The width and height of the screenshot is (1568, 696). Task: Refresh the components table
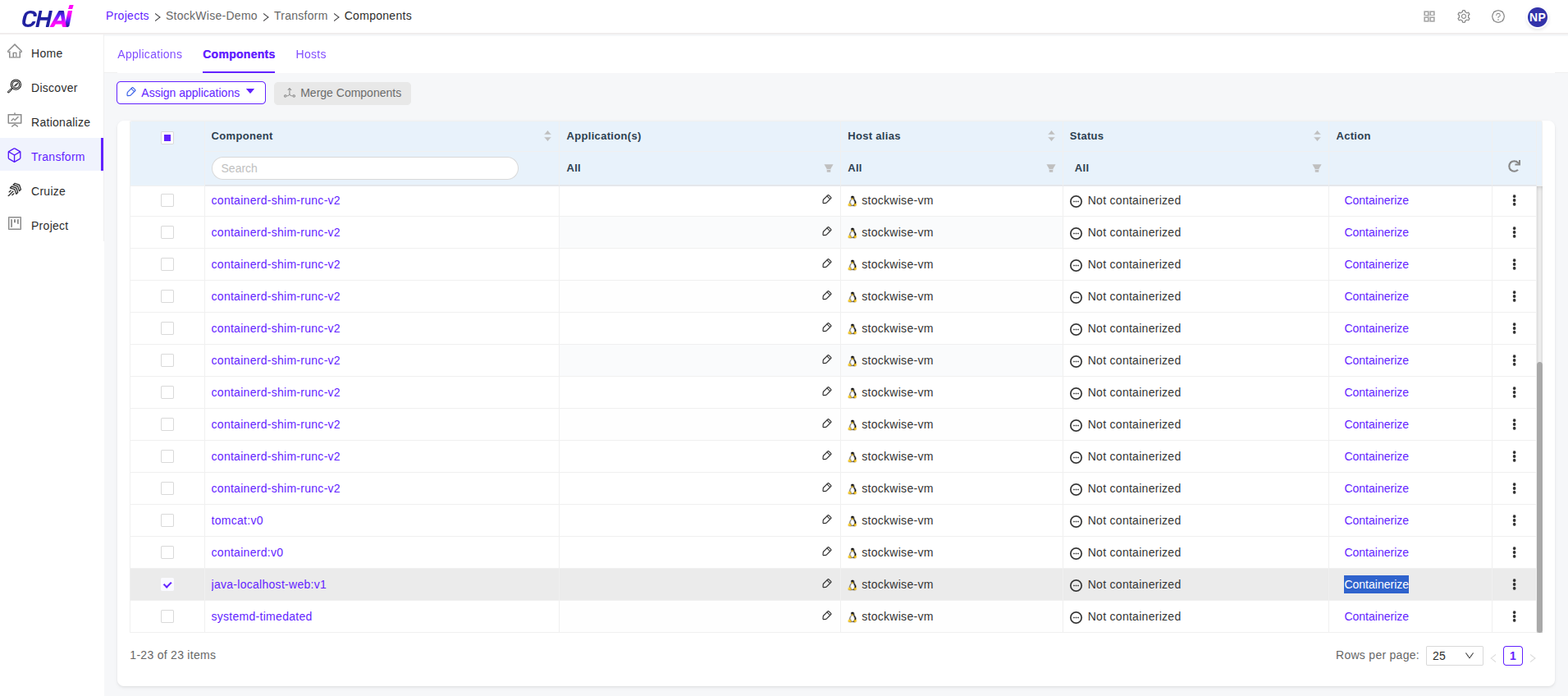(1515, 167)
